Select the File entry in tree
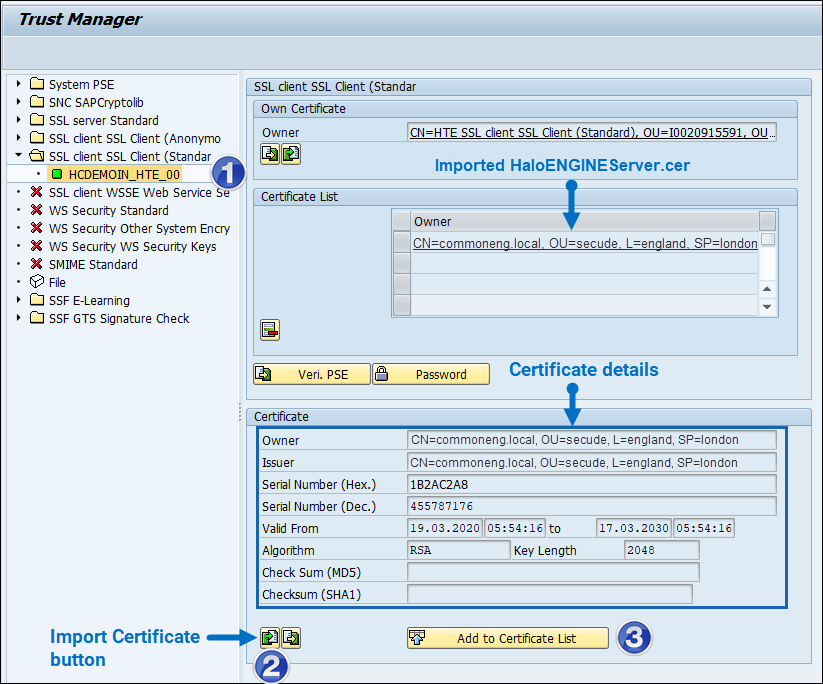Viewport: 823px width, 684px height. click(x=57, y=282)
